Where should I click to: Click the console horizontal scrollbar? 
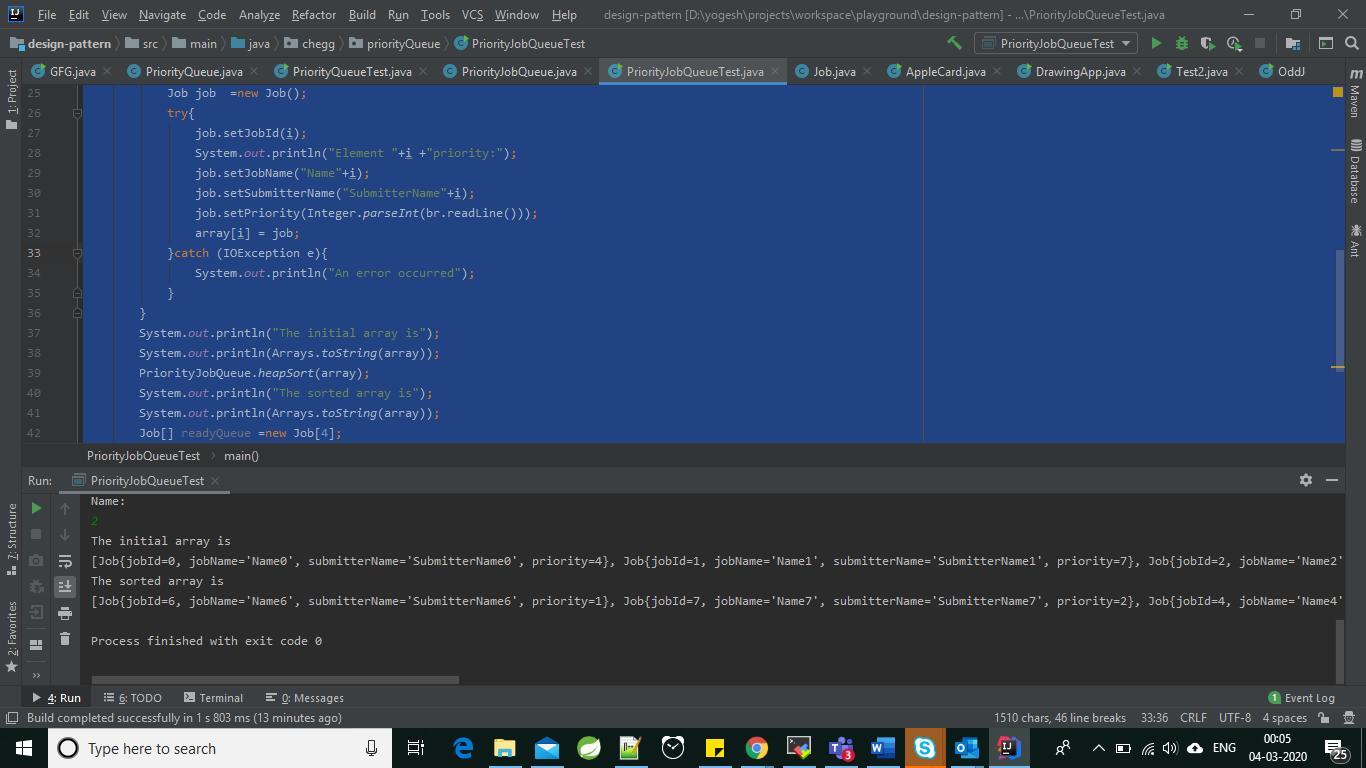[x=275, y=680]
